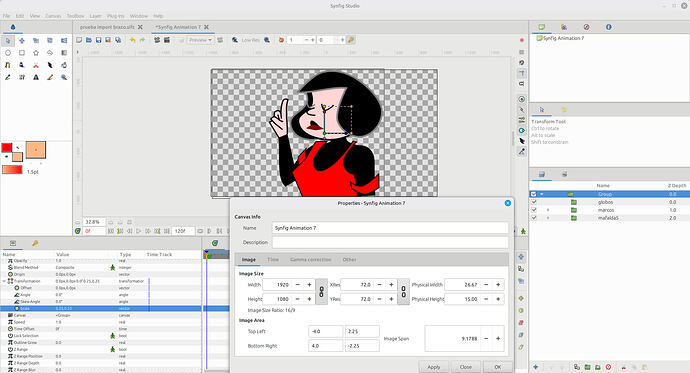Viewport: 690px width, 373px height.
Task: Expand the marcos layer
Action: coord(548,210)
